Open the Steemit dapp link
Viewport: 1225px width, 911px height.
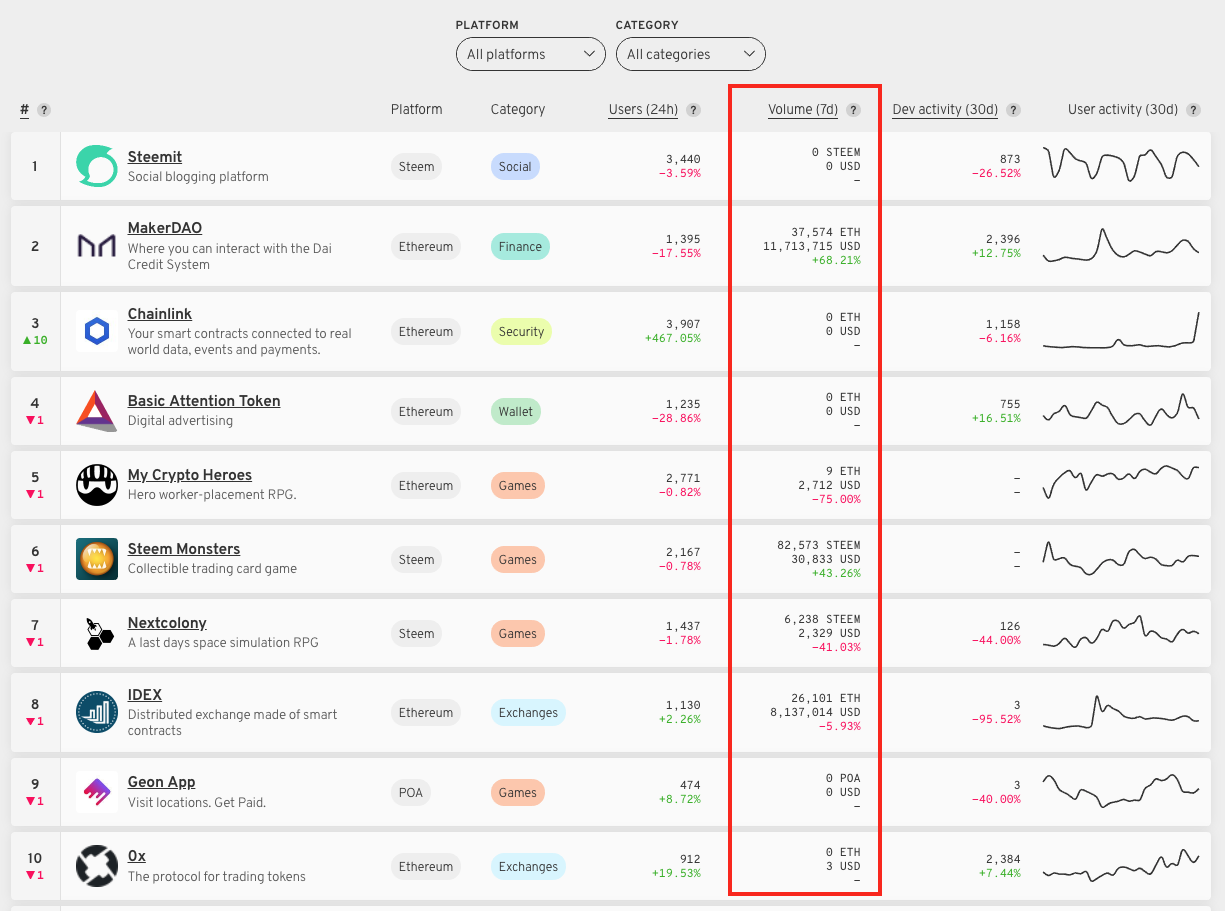155,157
